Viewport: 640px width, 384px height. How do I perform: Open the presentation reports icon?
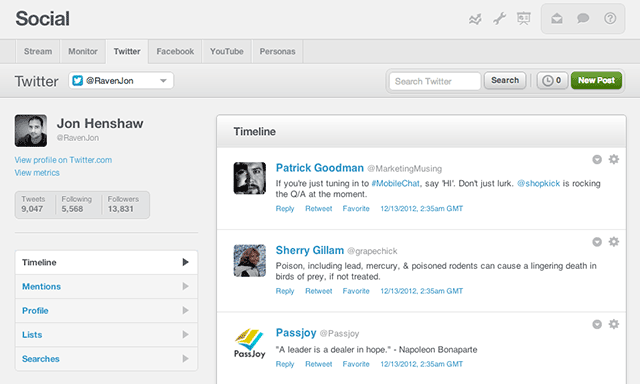(524, 19)
